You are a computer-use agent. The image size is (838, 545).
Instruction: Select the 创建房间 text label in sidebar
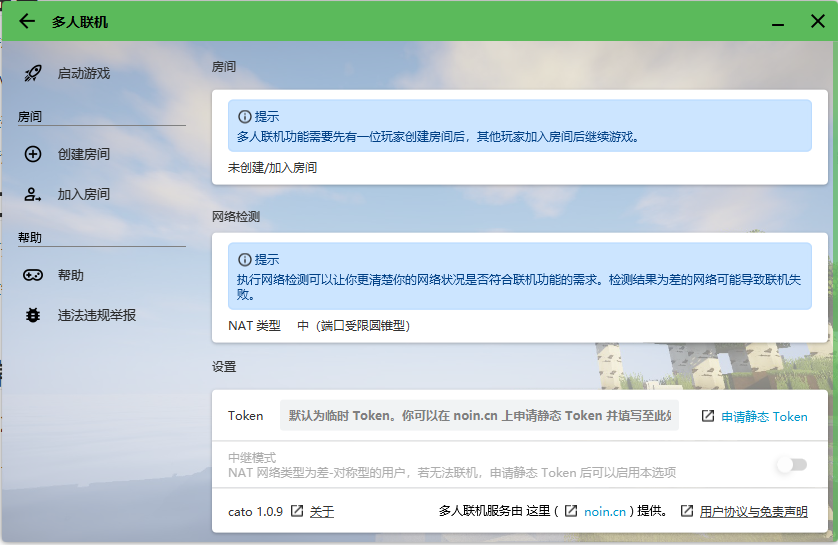click(84, 154)
